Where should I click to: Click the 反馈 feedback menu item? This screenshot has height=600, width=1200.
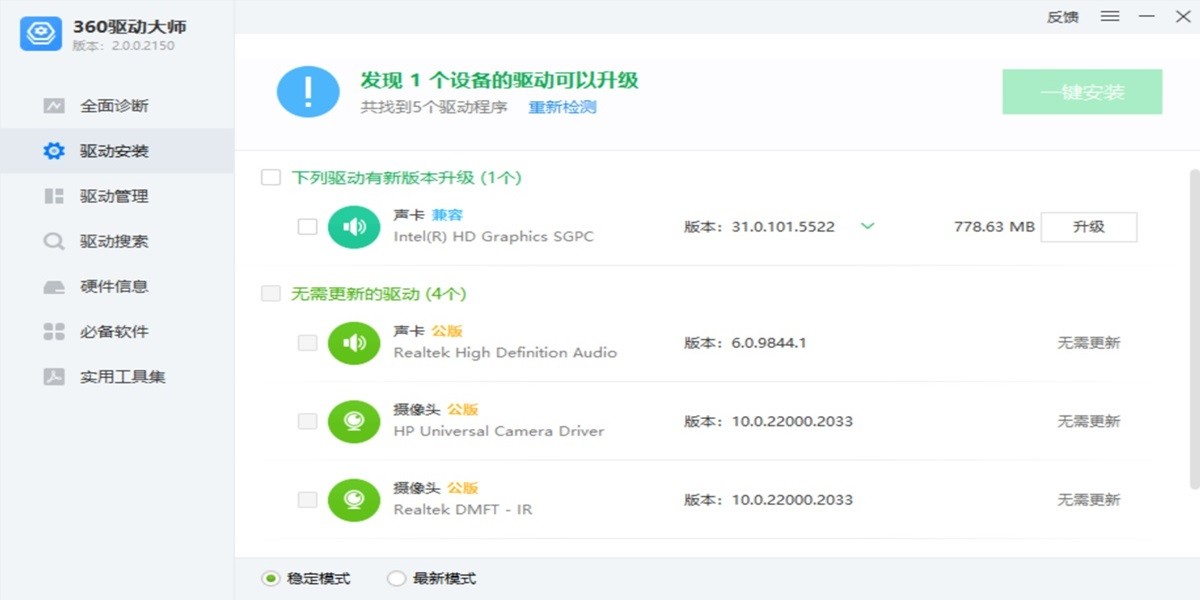tap(1061, 16)
